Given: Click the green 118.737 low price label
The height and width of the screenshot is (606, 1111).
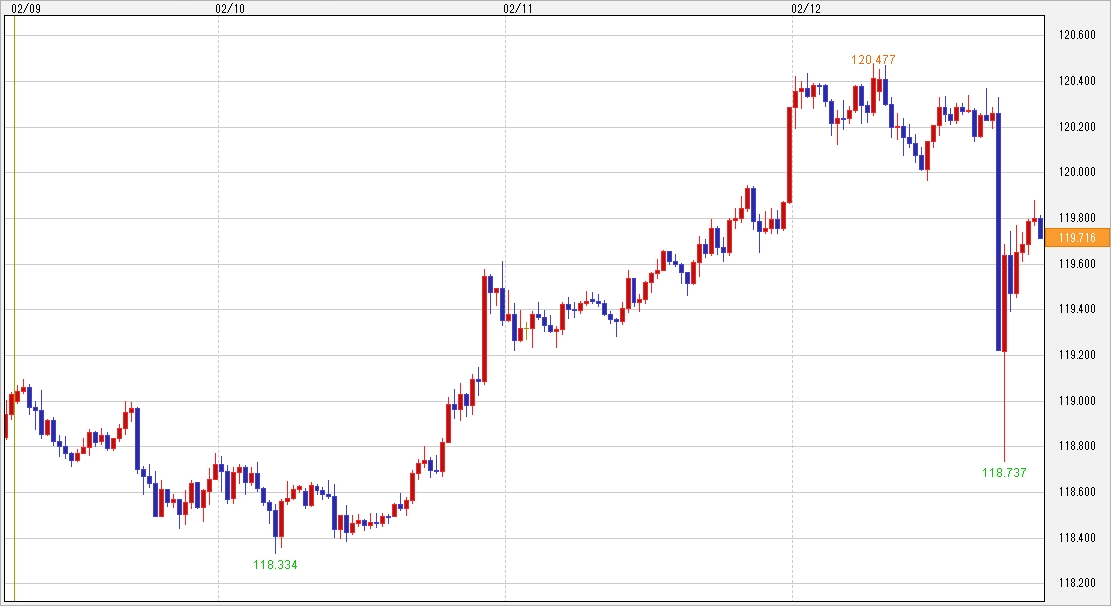Looking at the screenshot, I should pos(1004,473).
